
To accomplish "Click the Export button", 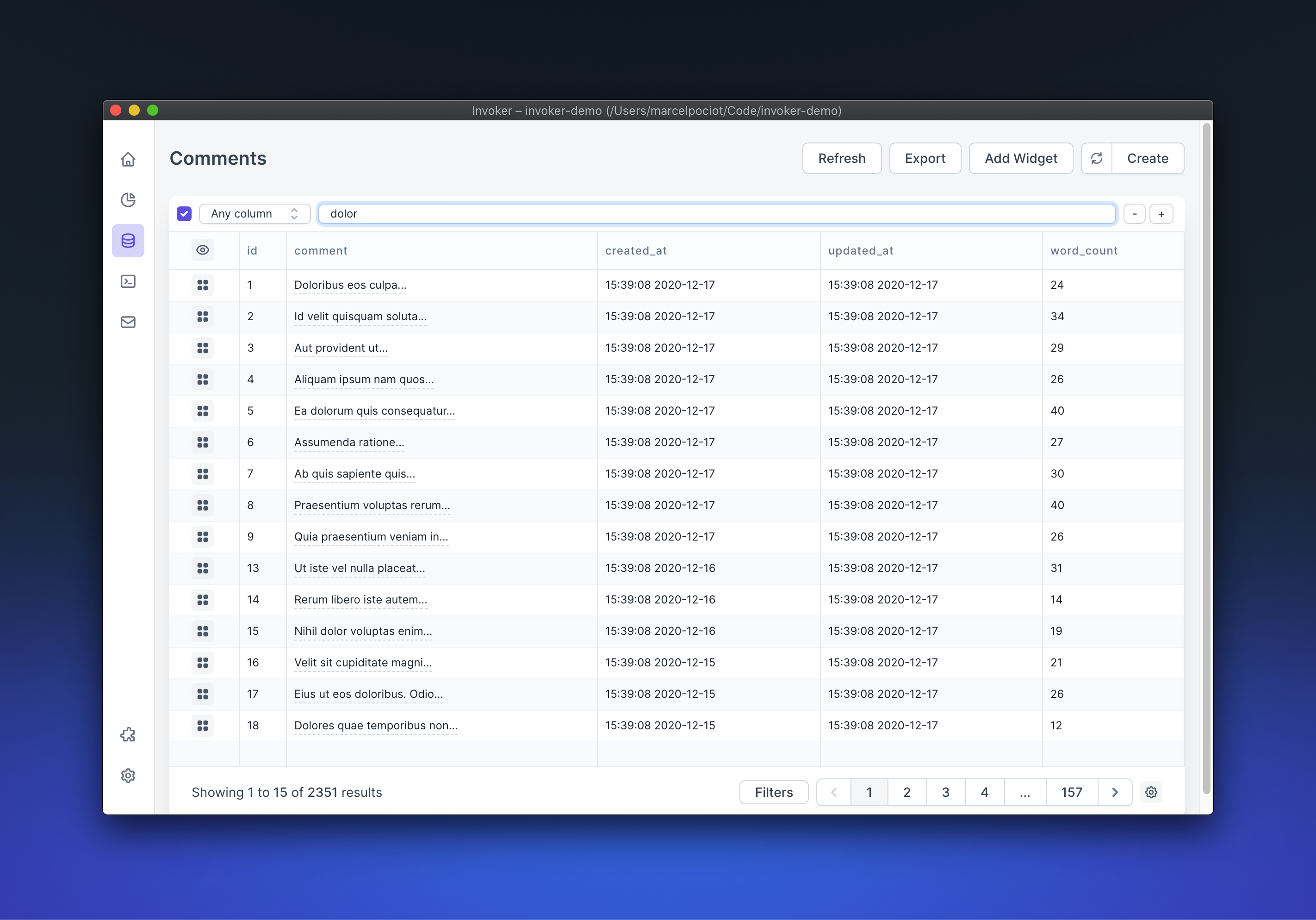I will [x=925, y=158].
